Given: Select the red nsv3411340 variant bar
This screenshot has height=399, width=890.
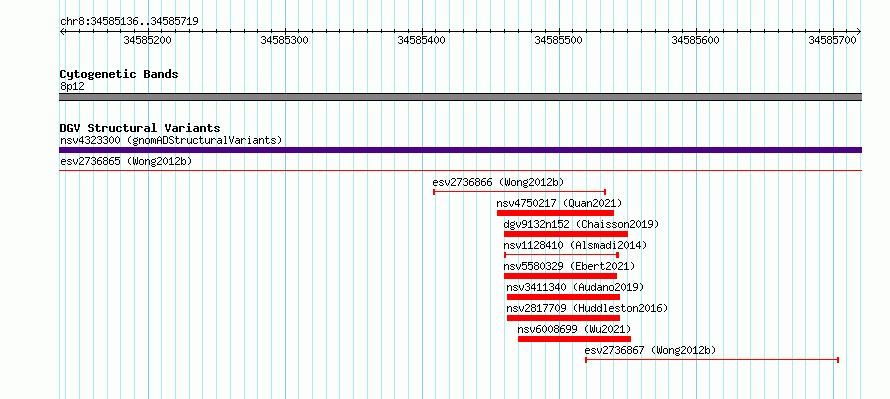Looking at the screenshot, I should 563,297.
